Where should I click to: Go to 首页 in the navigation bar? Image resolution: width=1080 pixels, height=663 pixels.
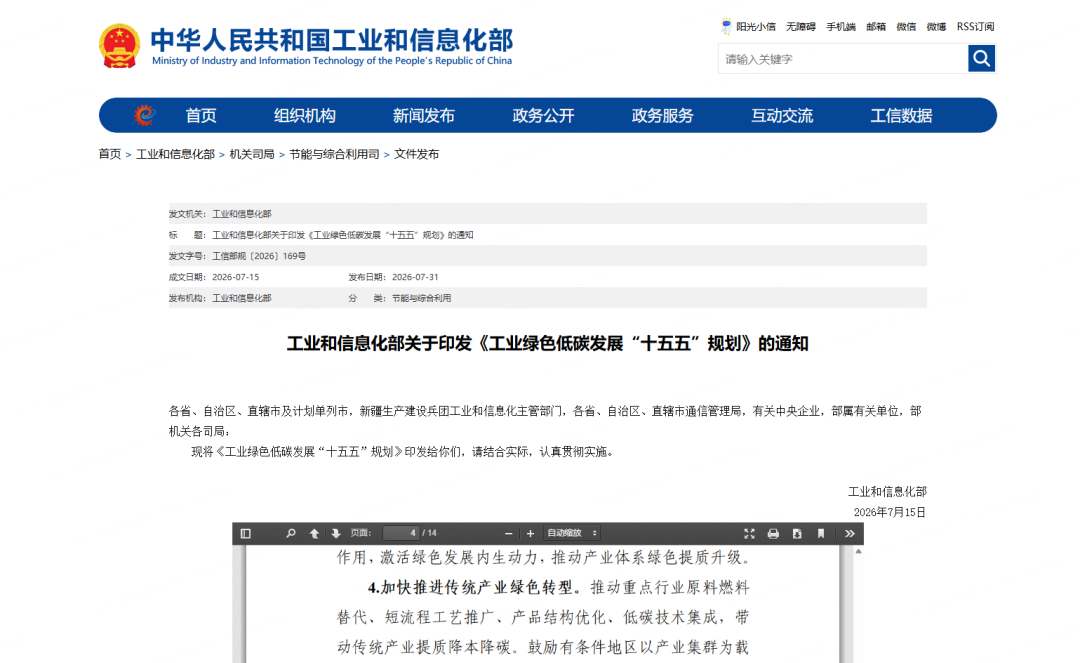pos(201,115)
